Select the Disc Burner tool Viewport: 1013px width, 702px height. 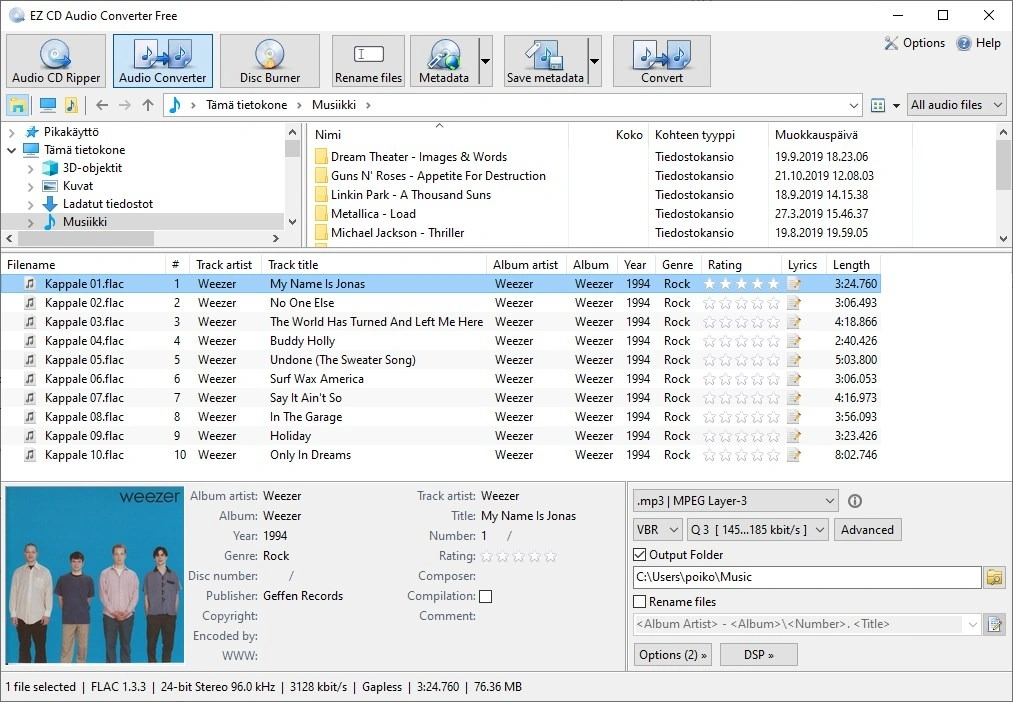270,60
